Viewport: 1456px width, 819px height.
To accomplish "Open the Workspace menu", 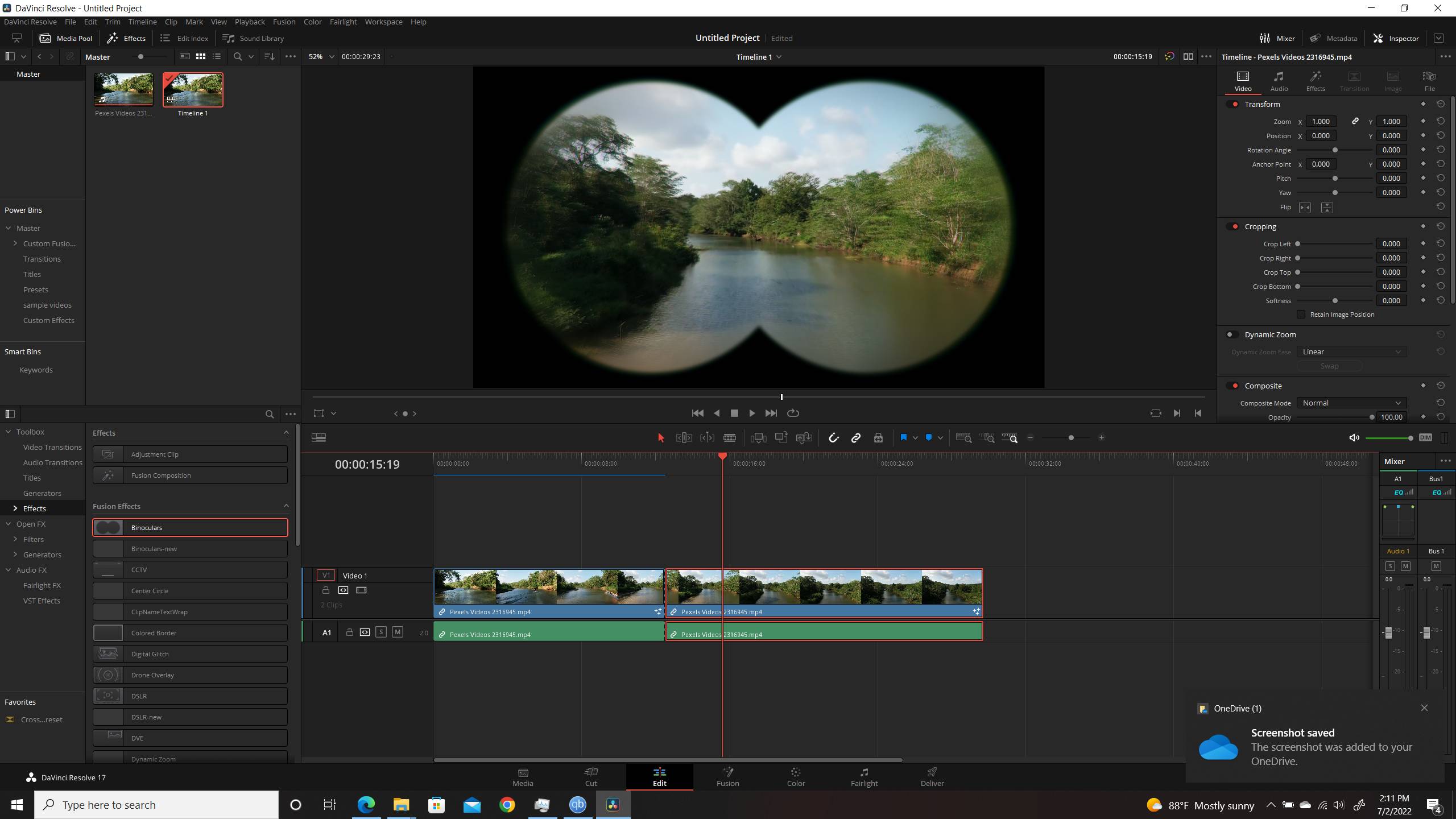I will pos(383,22).
